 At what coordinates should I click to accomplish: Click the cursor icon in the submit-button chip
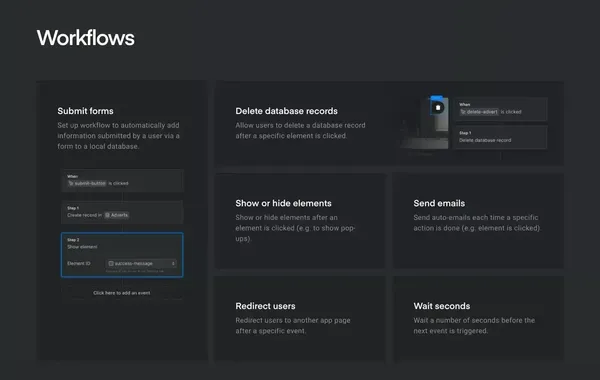point(71,183)
